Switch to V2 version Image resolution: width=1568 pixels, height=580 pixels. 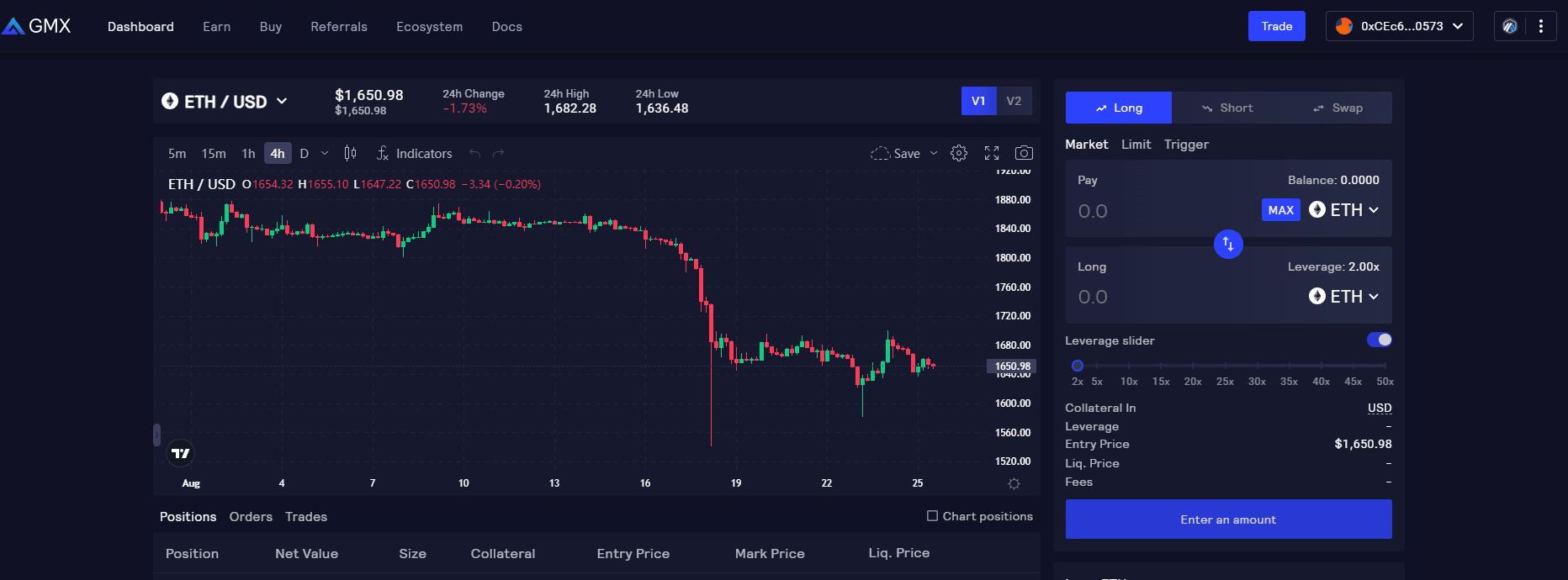(1014, 101)
